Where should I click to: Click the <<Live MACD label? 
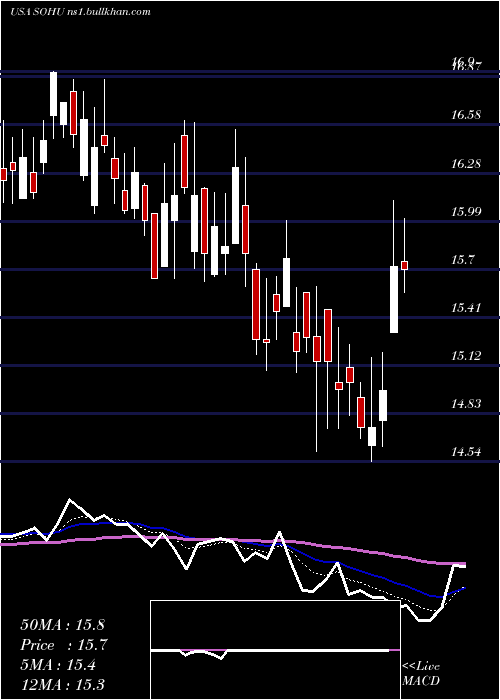click(421, 673)
